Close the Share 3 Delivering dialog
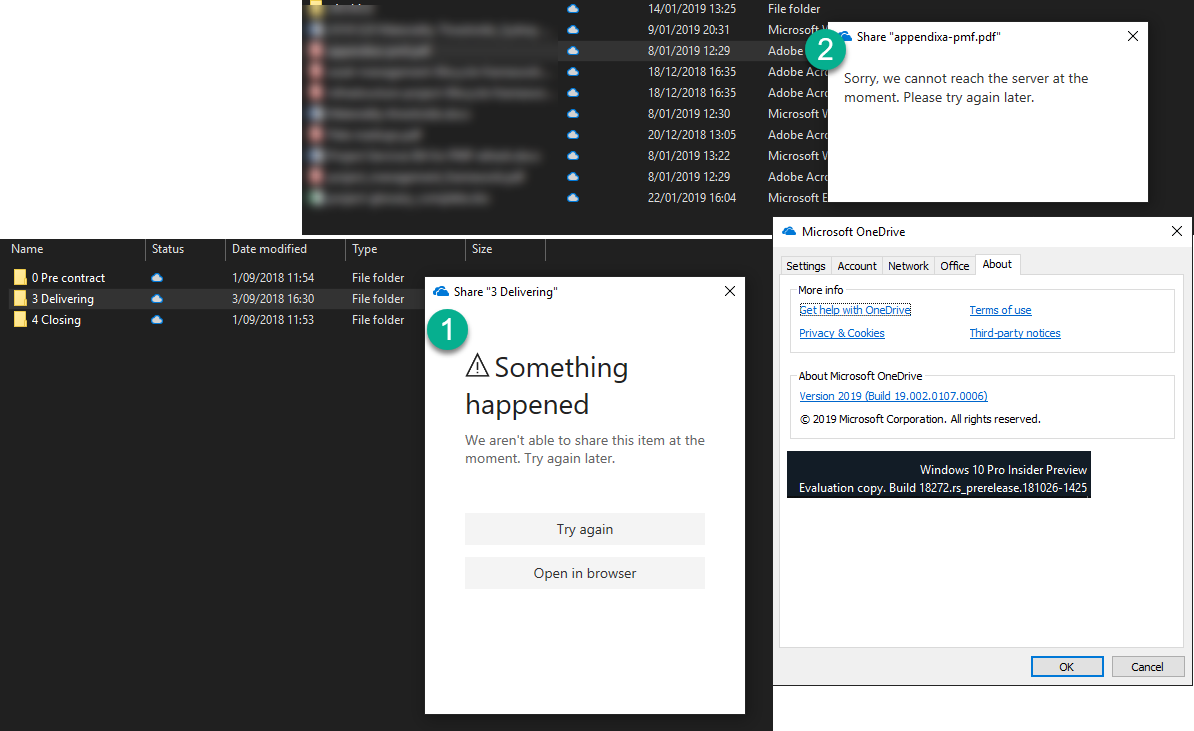Viewport: 1194px width, 731px height. click(729, 291)
